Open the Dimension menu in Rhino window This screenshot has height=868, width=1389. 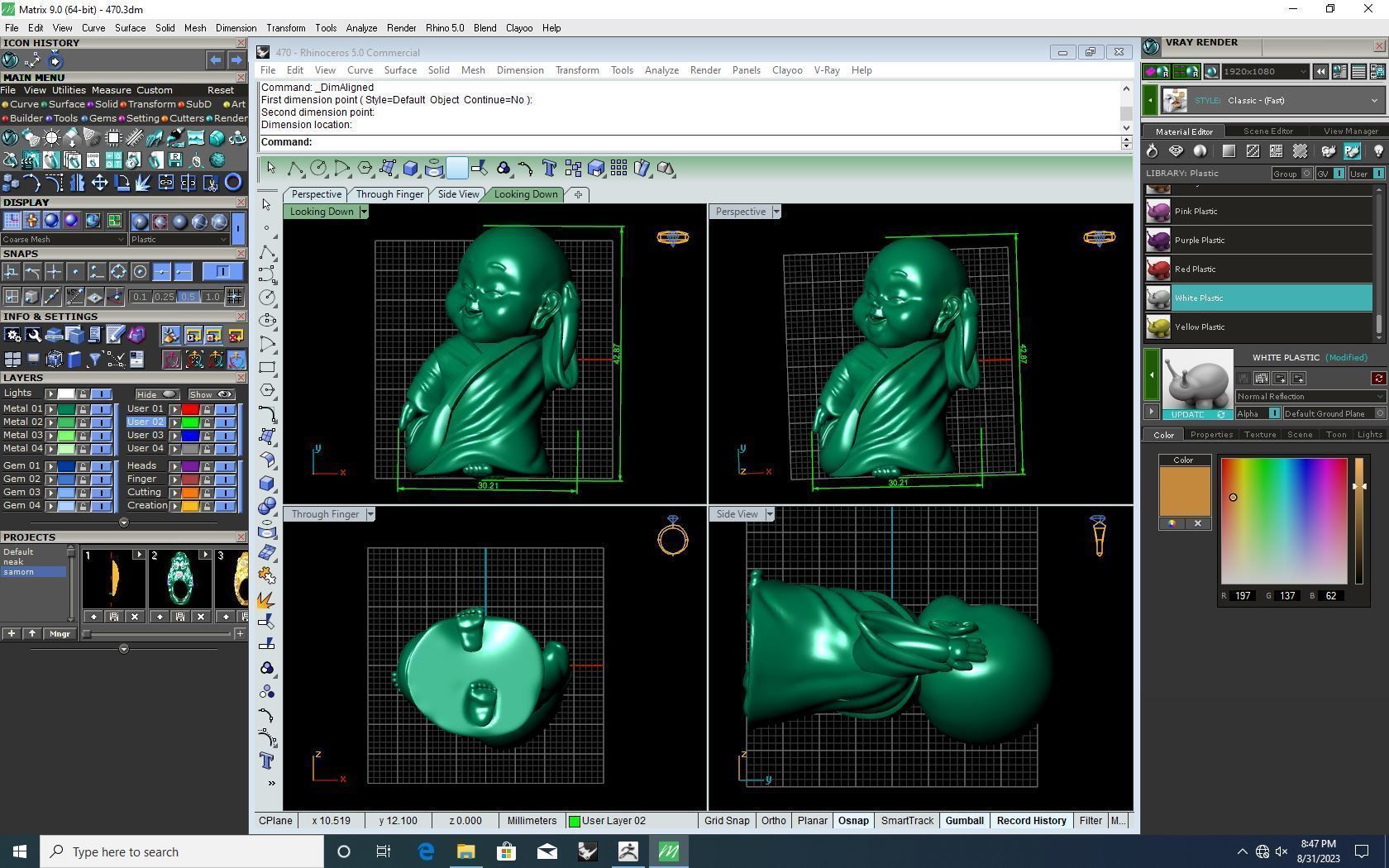pyautogui.click(x=520, y=70)
